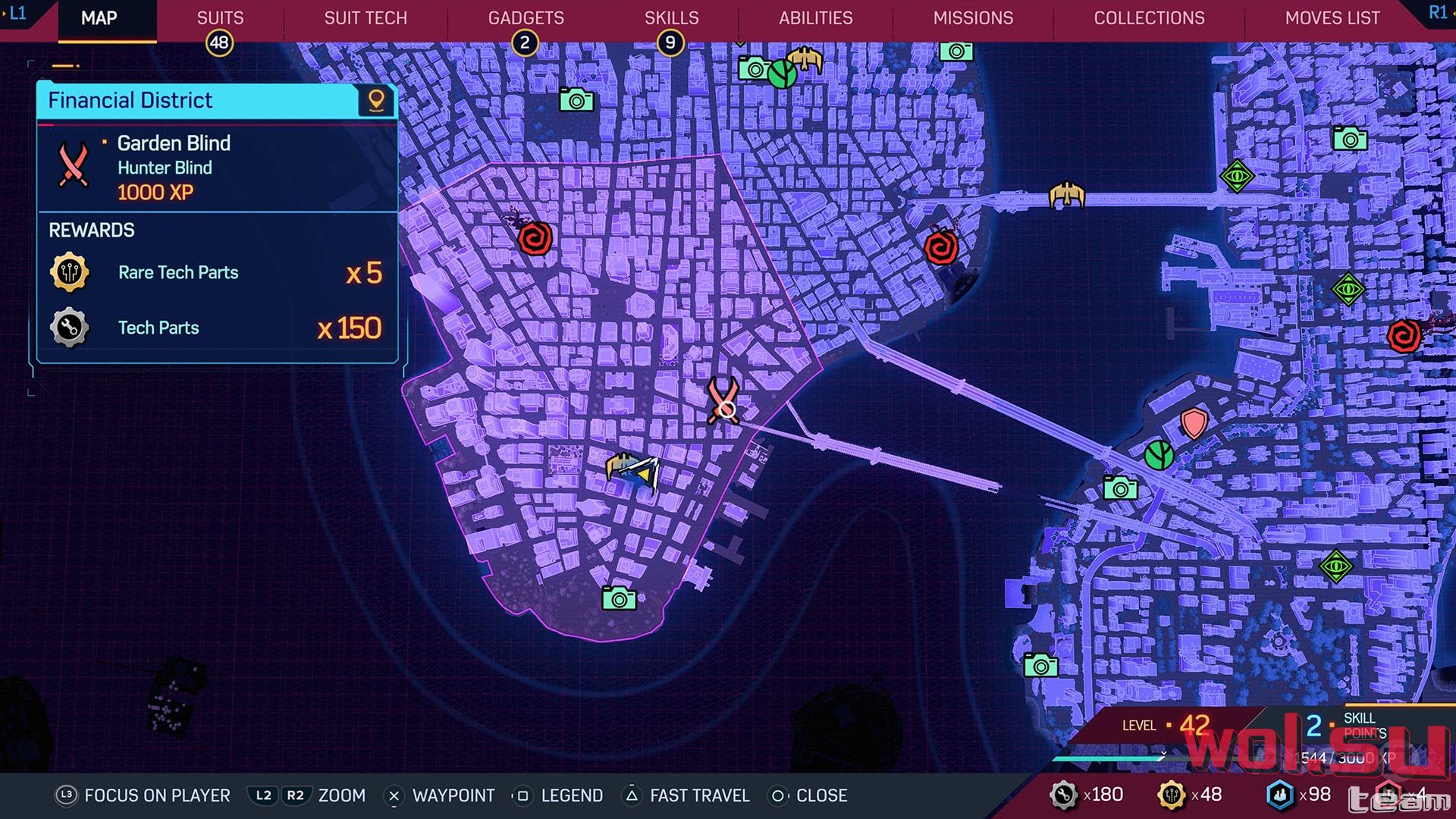Viewport: 1456px width, 819px height.
Task: Switch to the GADGETS tab
Action: (526, 17)
